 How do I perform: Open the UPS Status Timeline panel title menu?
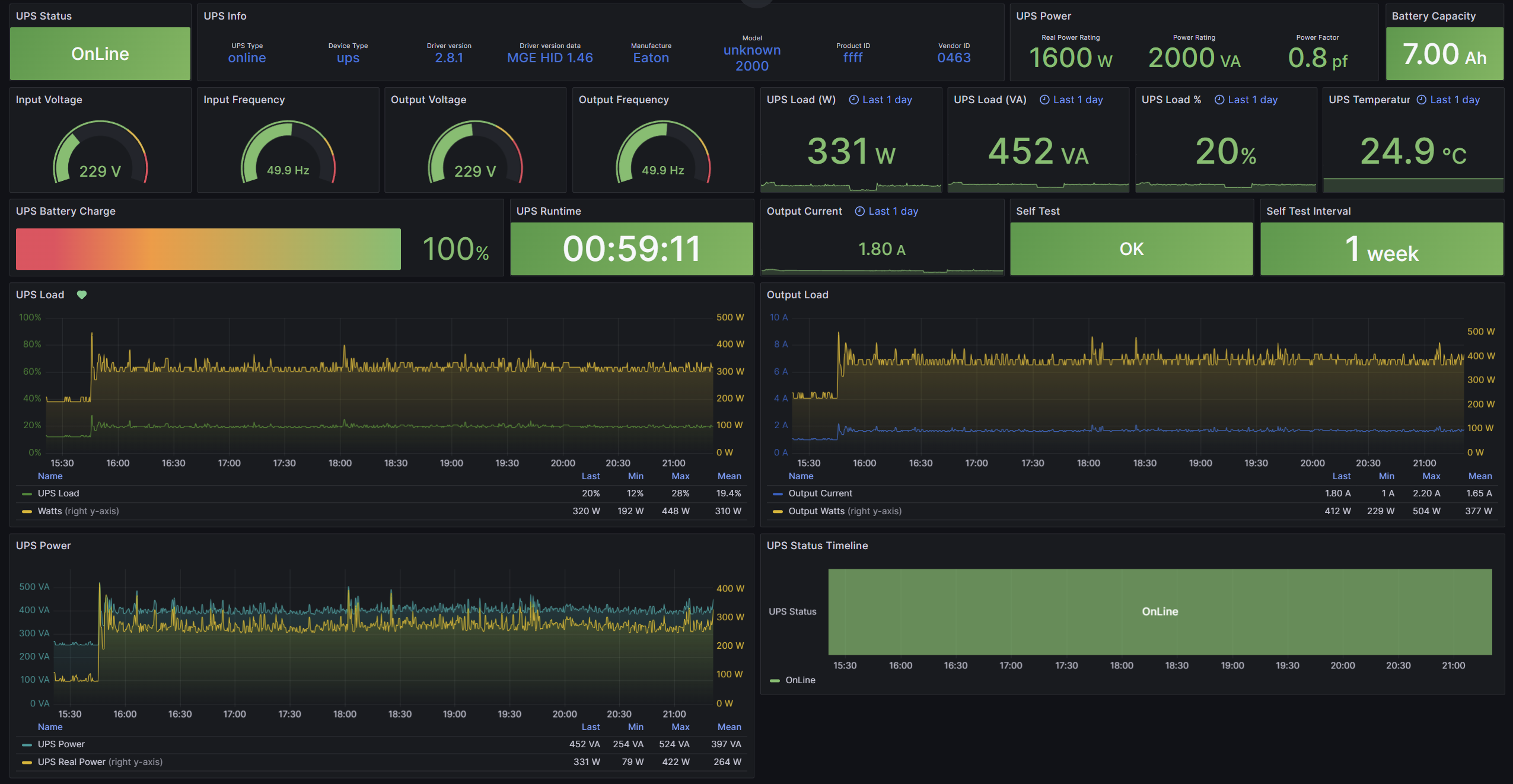817,546
